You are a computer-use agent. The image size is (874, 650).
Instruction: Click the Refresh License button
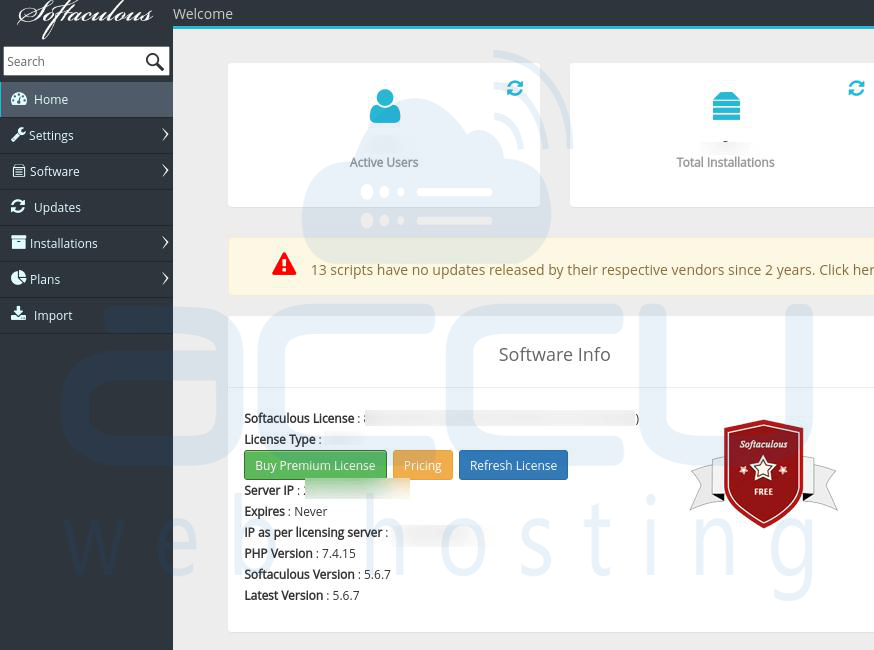click(x=513, y=465)
